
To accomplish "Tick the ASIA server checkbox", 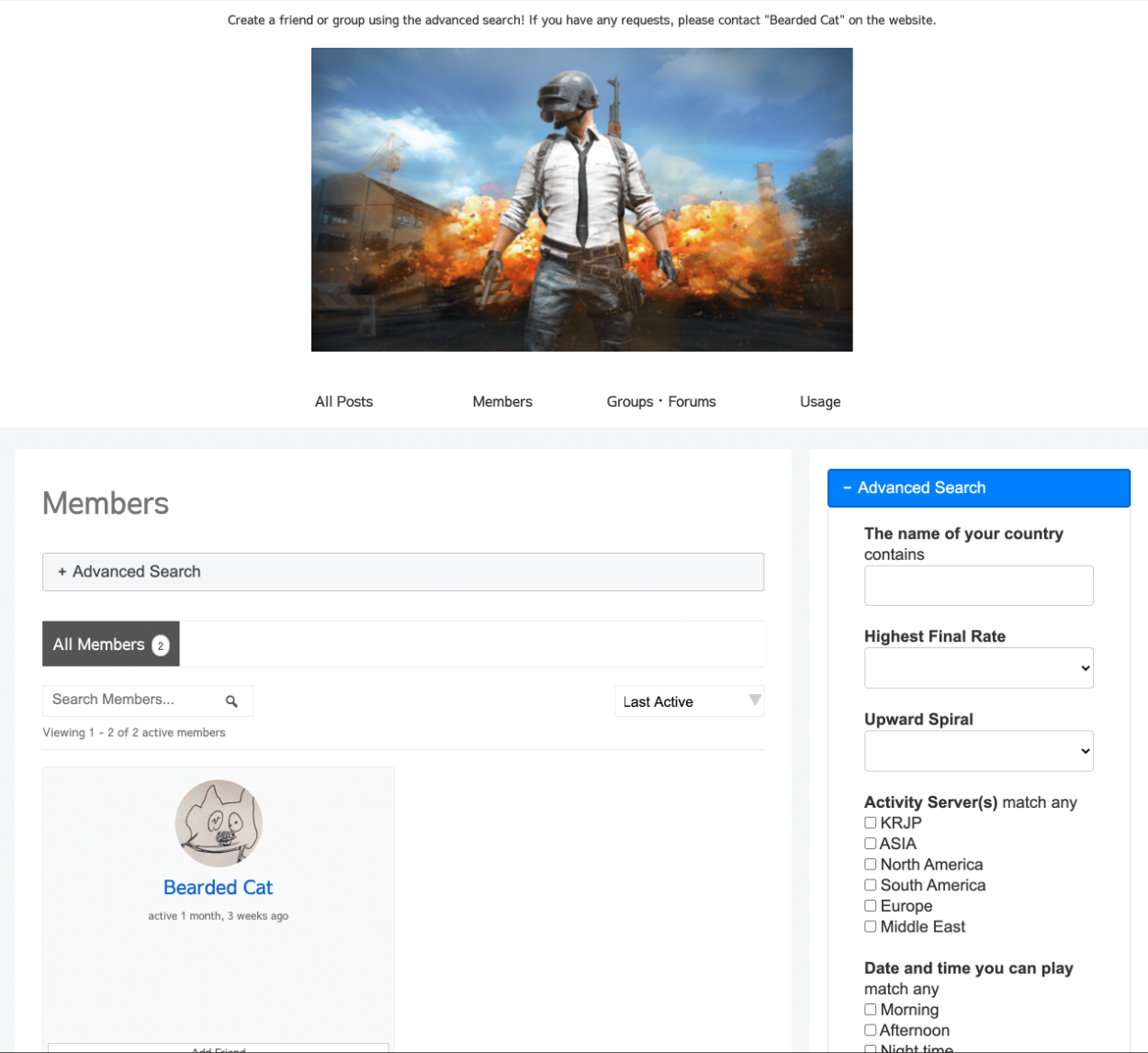I will [870, 844].
